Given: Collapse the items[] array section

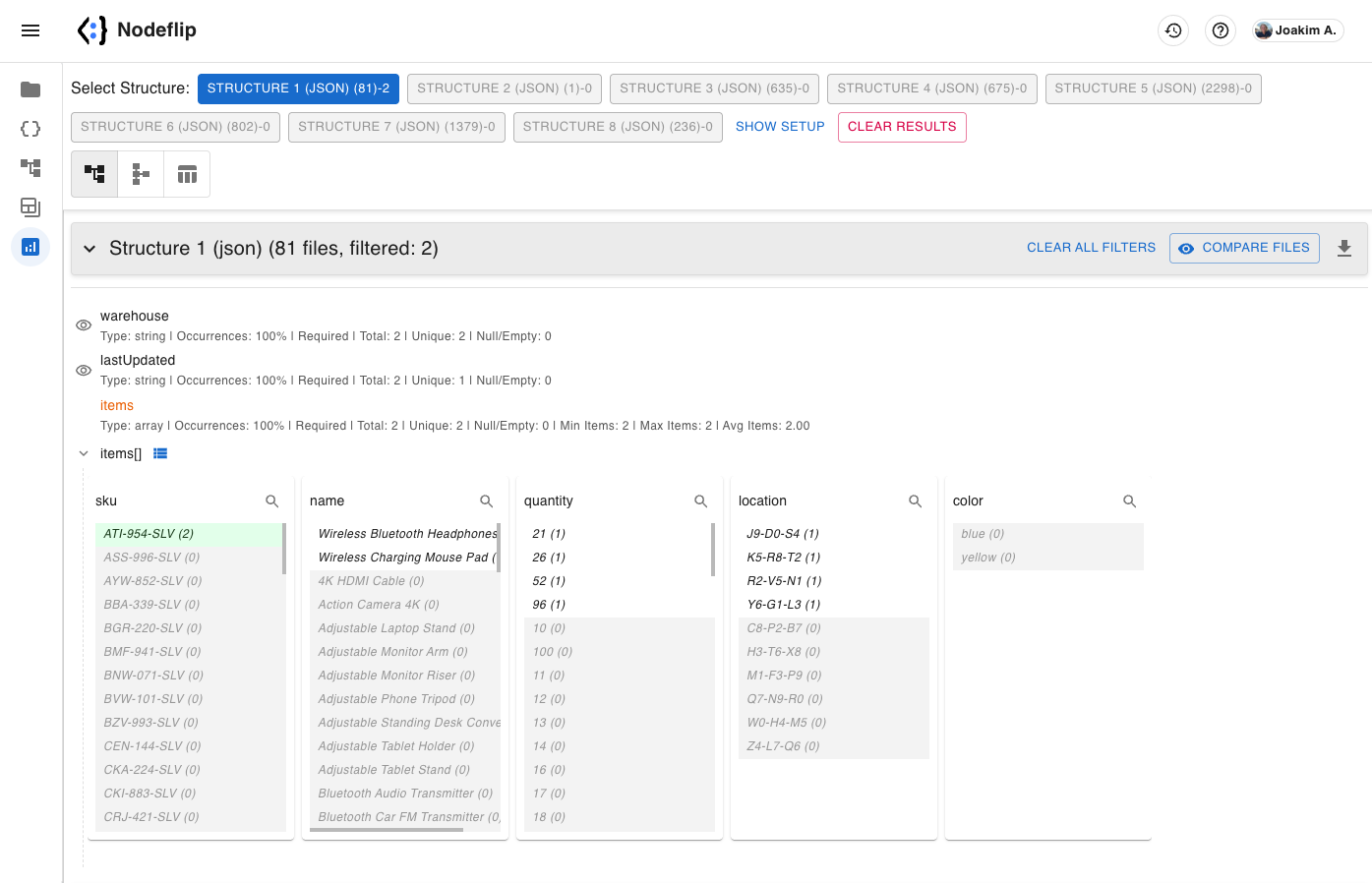Looking at the screenshot, I should click(x=84, y=453).
